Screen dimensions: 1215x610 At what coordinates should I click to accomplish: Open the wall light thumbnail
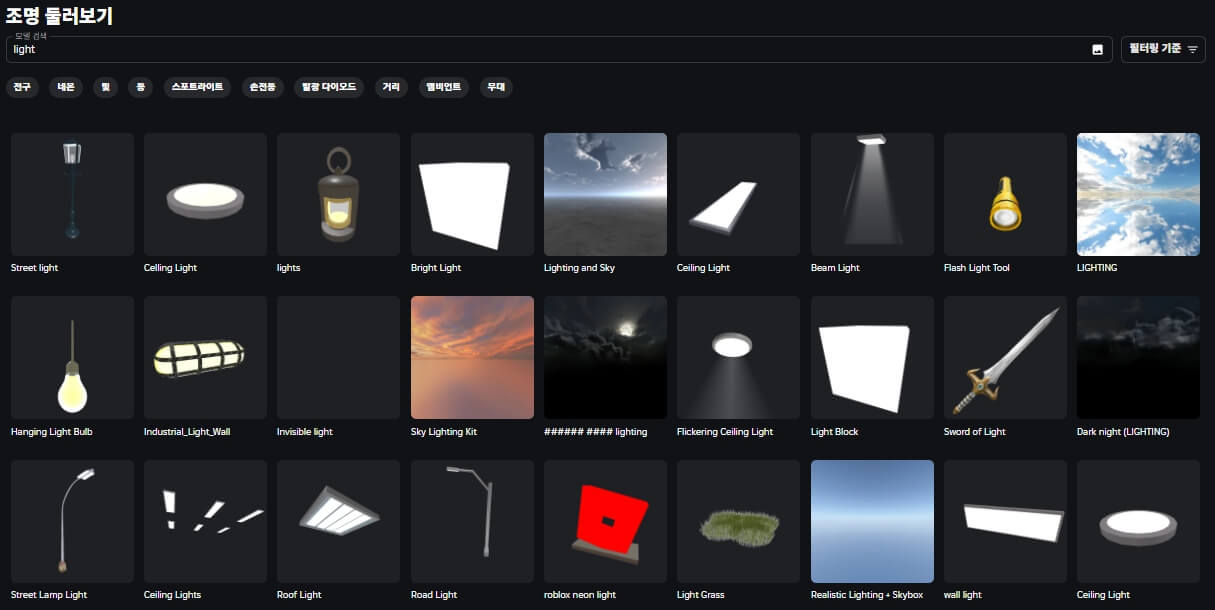[1005, 521]
